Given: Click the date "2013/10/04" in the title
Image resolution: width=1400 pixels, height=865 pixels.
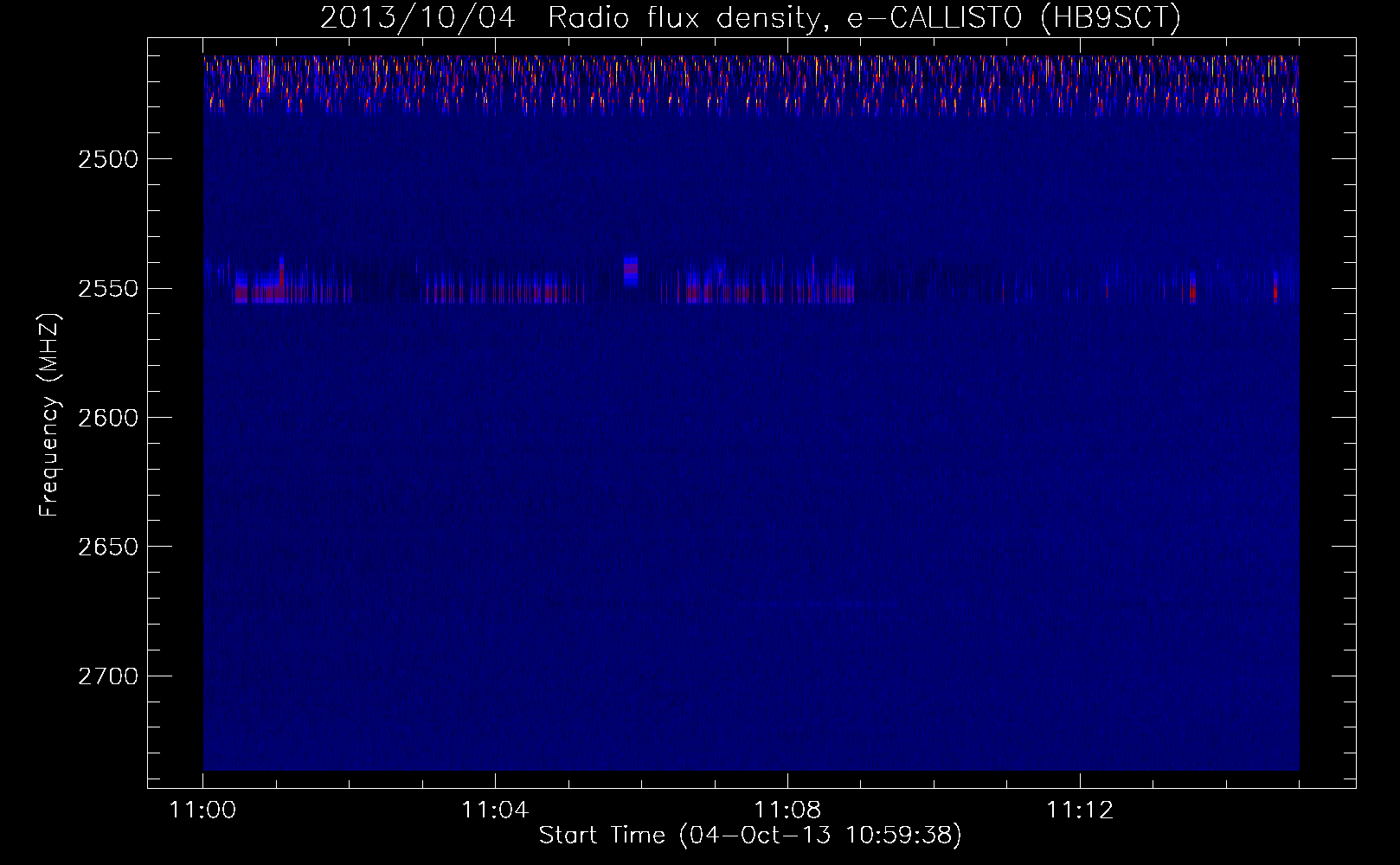Looking at the screenshot, I should (417, 18).
